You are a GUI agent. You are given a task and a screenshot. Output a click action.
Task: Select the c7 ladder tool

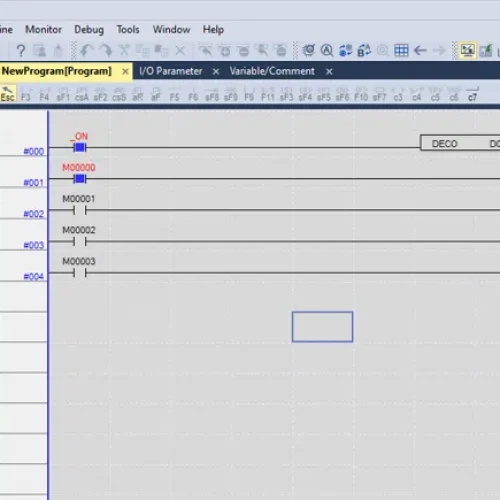point(472,94)
